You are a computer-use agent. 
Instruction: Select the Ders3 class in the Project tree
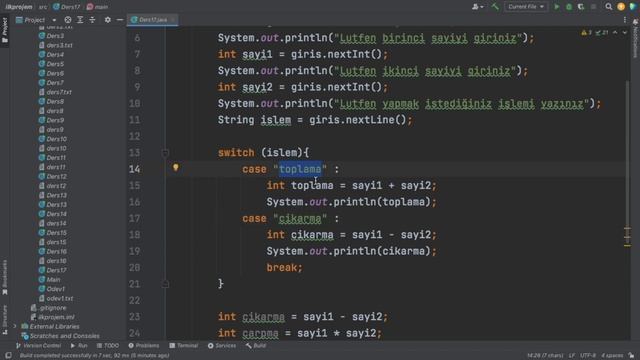[51, 36]
